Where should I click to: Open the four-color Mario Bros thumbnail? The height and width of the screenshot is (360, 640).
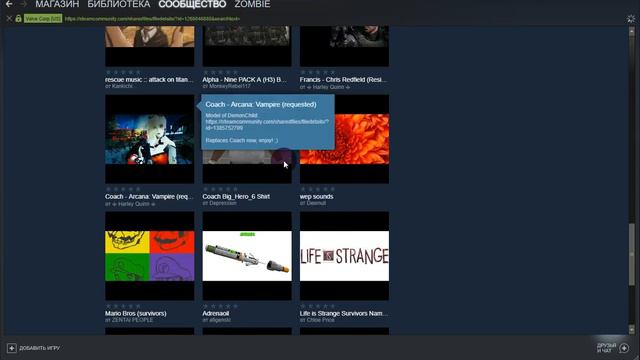coord(150,256)
